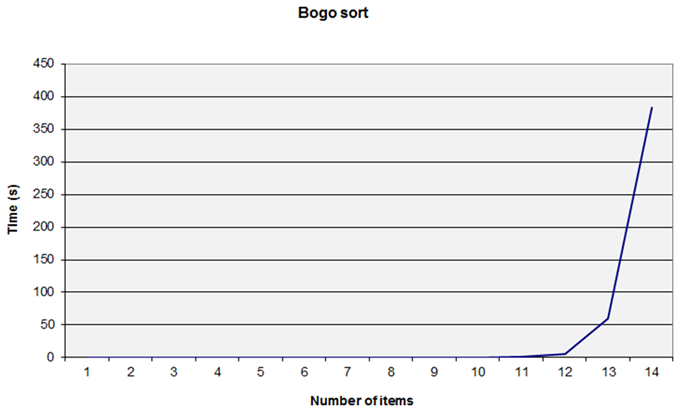The height and width of the screenshot is (412, 680).
Task: Click the data point at 13 items
Action: coord(608,318)
